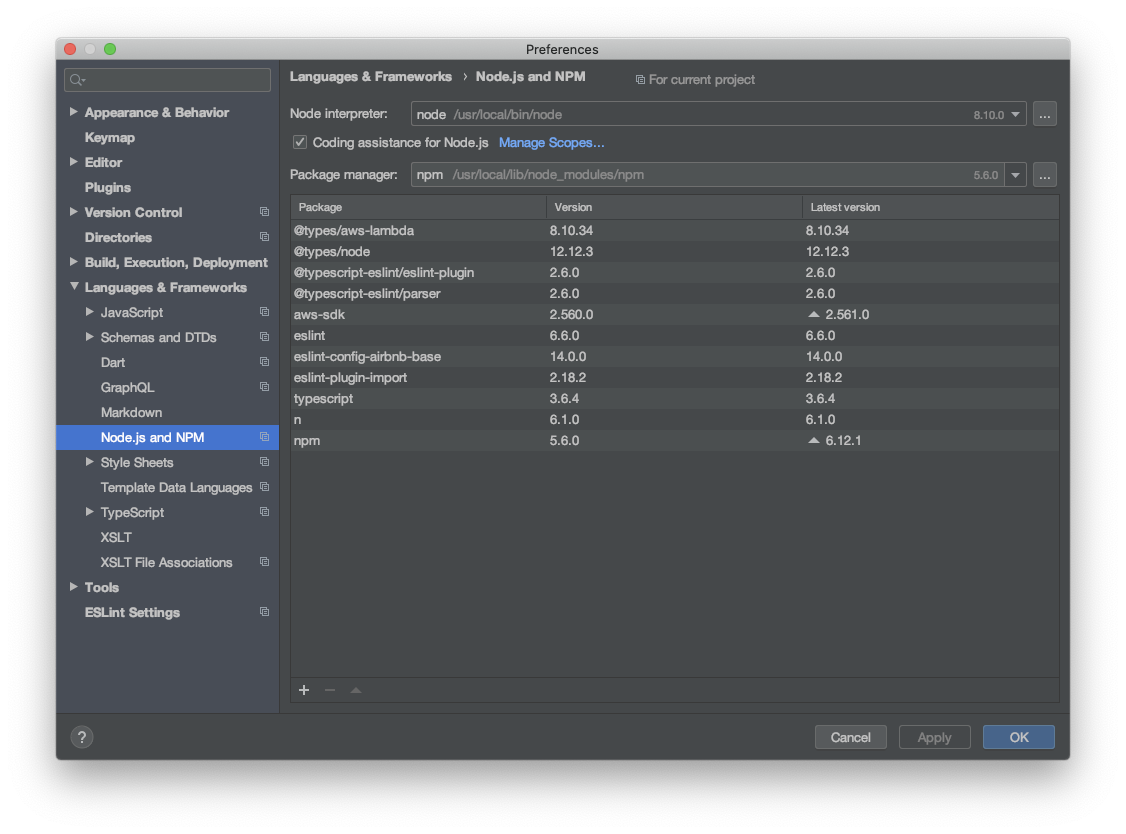Browse for package manager with ellipsis button
This screenshot has width=1126, height=834.
1044,175
